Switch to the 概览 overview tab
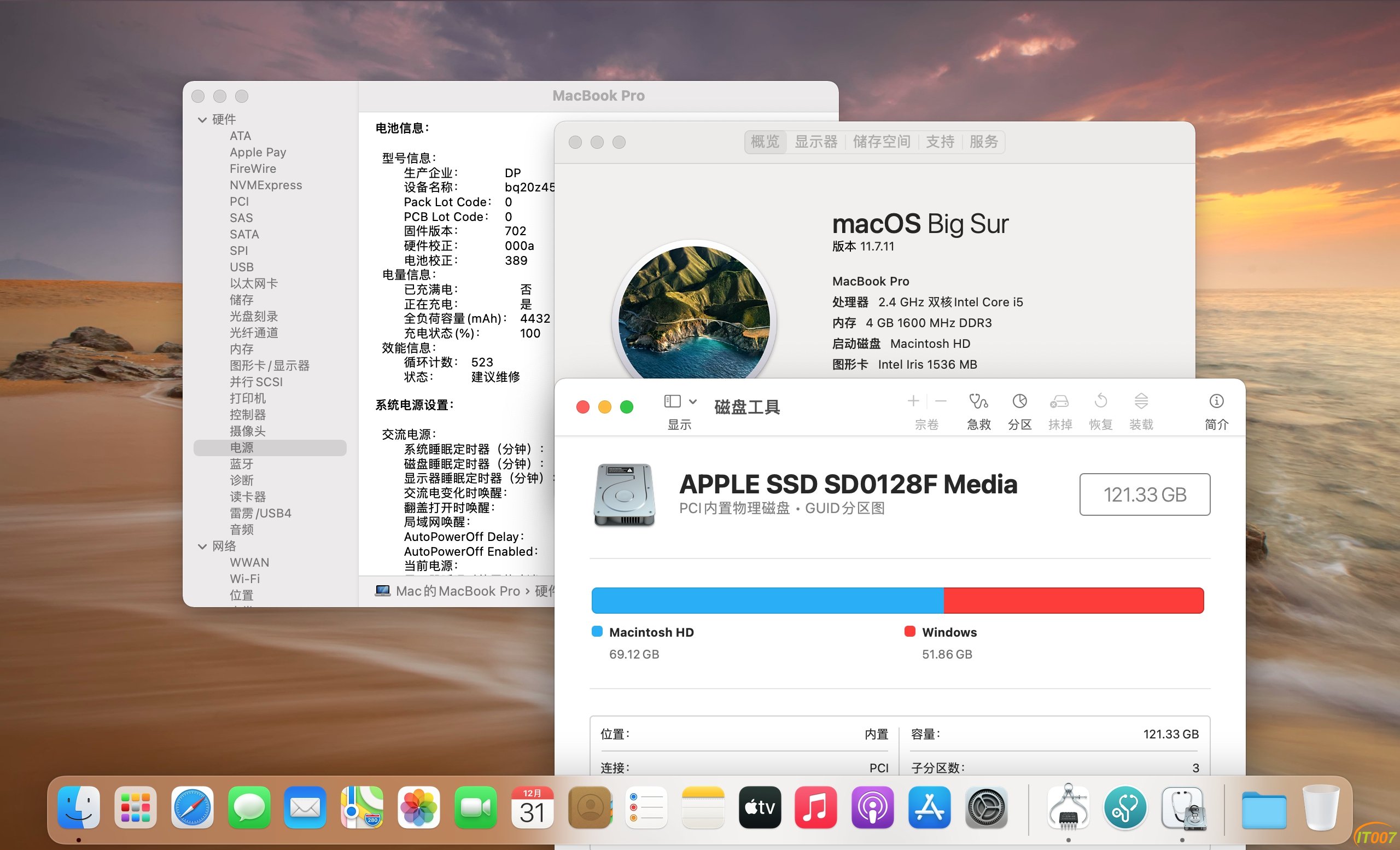This screenshot has height=850, width=1400. pos(765,142)
